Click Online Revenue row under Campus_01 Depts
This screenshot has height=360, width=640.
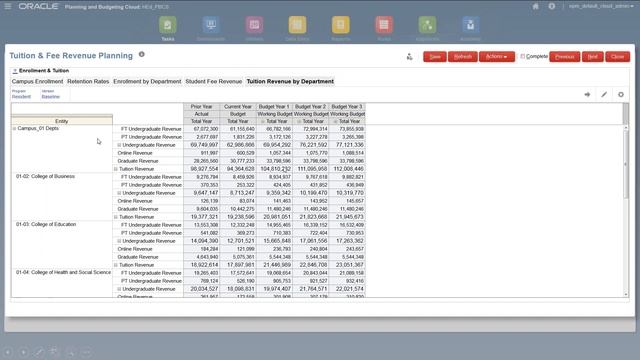point(135,153)
